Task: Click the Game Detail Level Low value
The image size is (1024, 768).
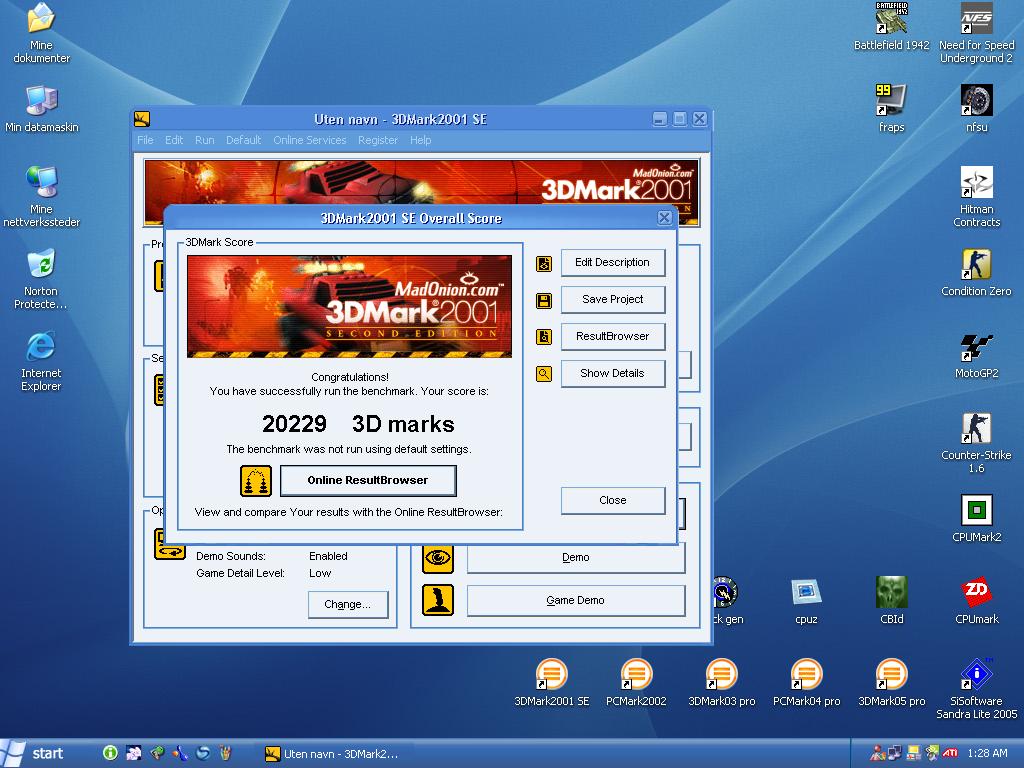Action: point(320,573)
